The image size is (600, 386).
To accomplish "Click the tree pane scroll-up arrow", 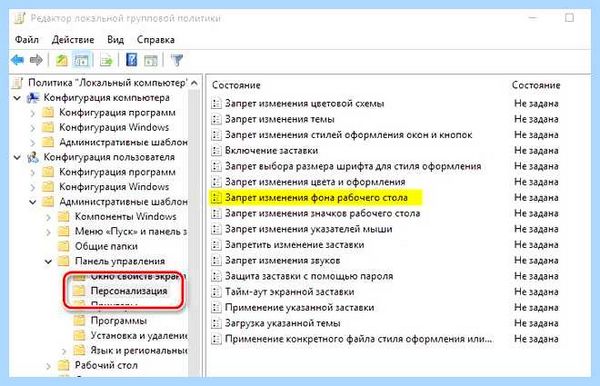I will pyautogui.click(x=194, y=83).
